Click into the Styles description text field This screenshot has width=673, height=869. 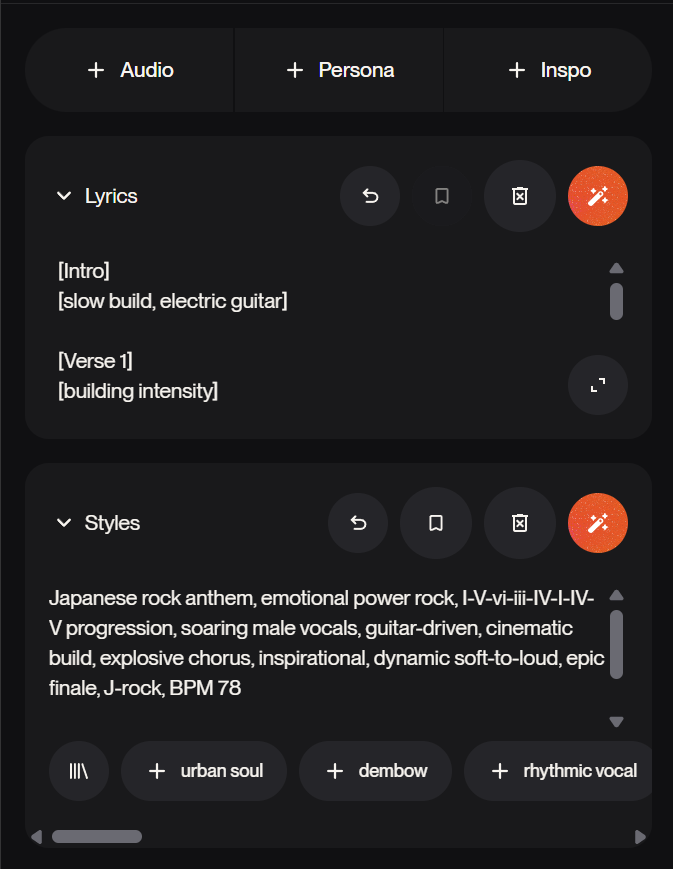coord(322,643)
